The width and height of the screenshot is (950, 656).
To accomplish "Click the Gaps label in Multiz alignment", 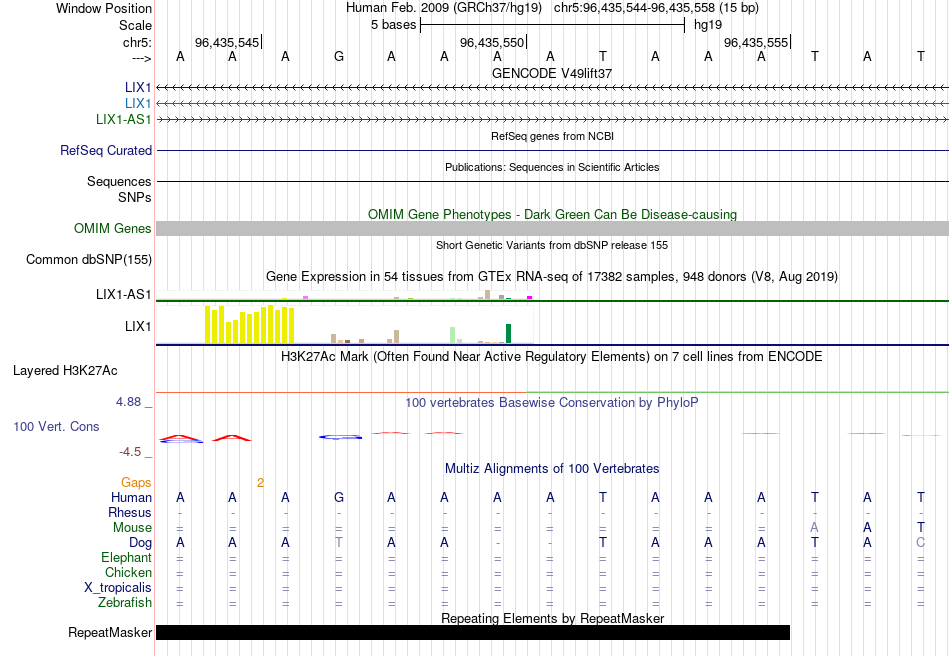I will [x=136, y=482].
